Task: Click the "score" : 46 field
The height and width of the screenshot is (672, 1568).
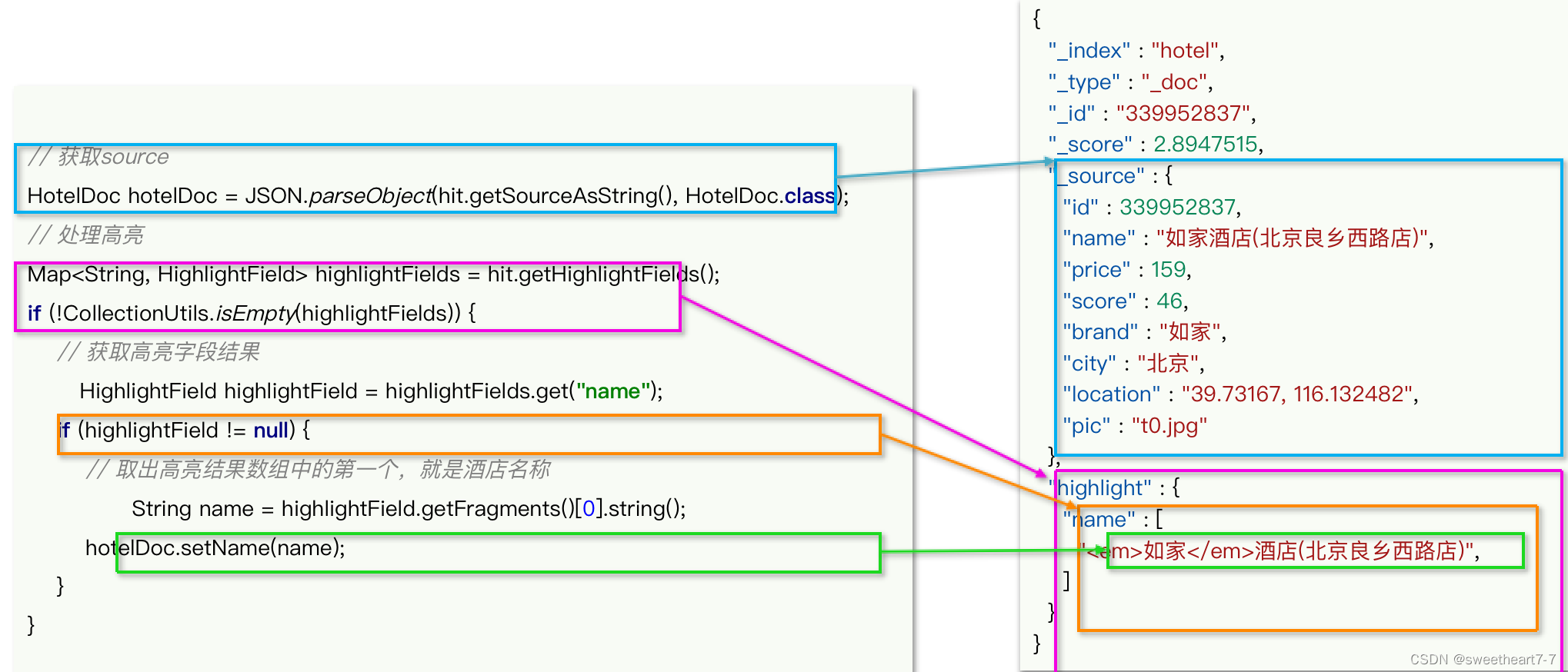Action: click(1125, 301)
